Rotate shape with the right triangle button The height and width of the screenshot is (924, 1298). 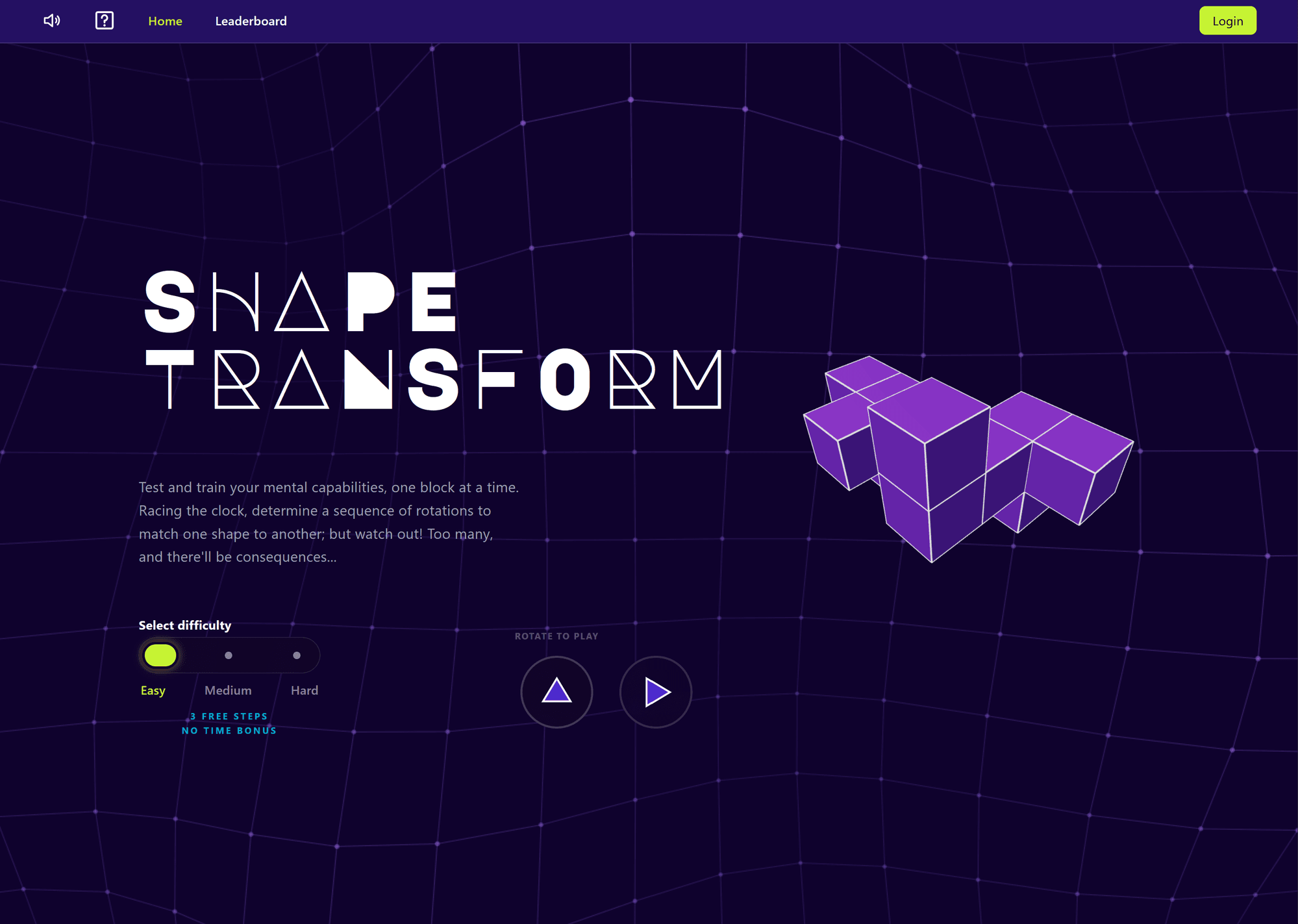pos(656,692)
